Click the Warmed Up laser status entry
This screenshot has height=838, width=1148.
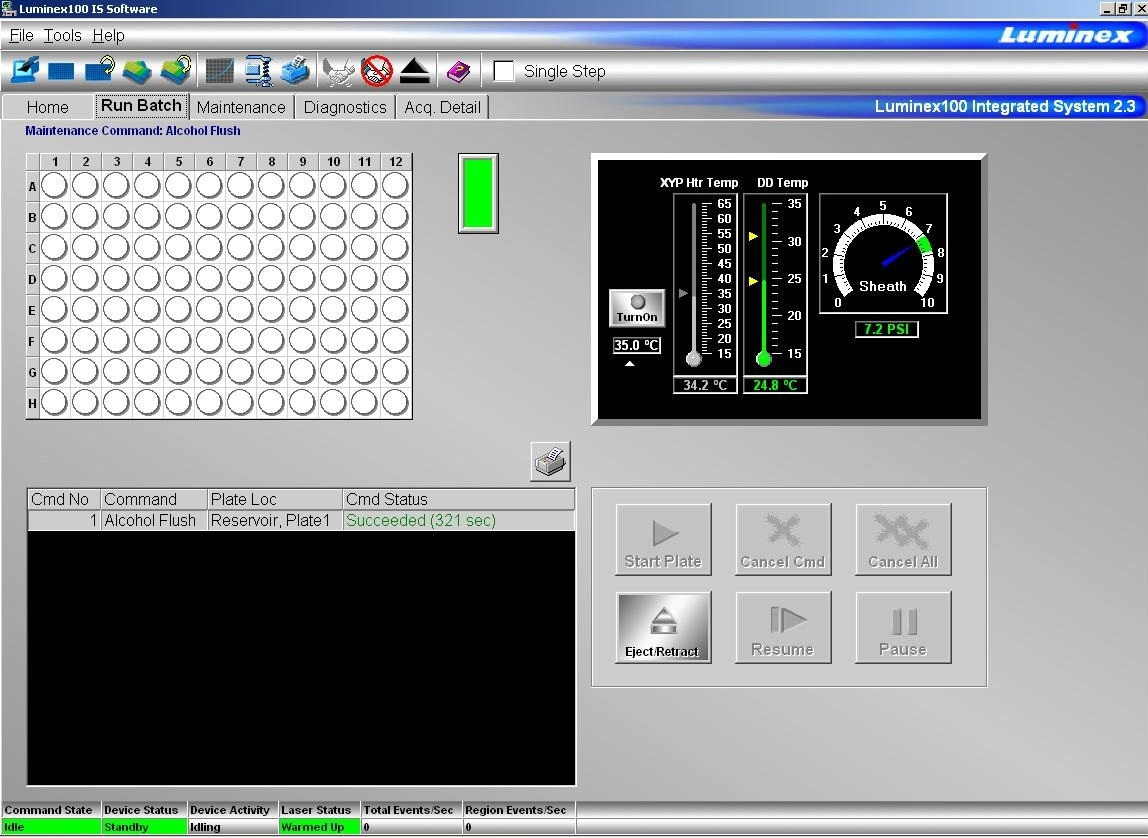click(x=319, y=827)
